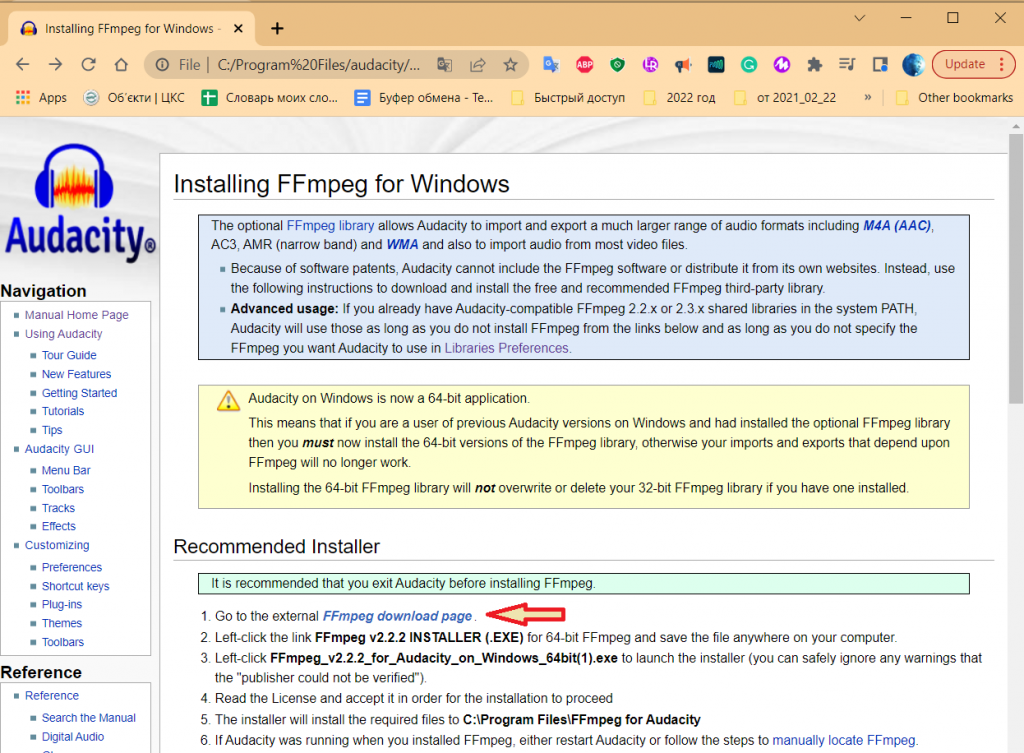Open the red ABP Adblock Plus extension
This screenshot has height=753, width=1024.
(x=584, y=64)
